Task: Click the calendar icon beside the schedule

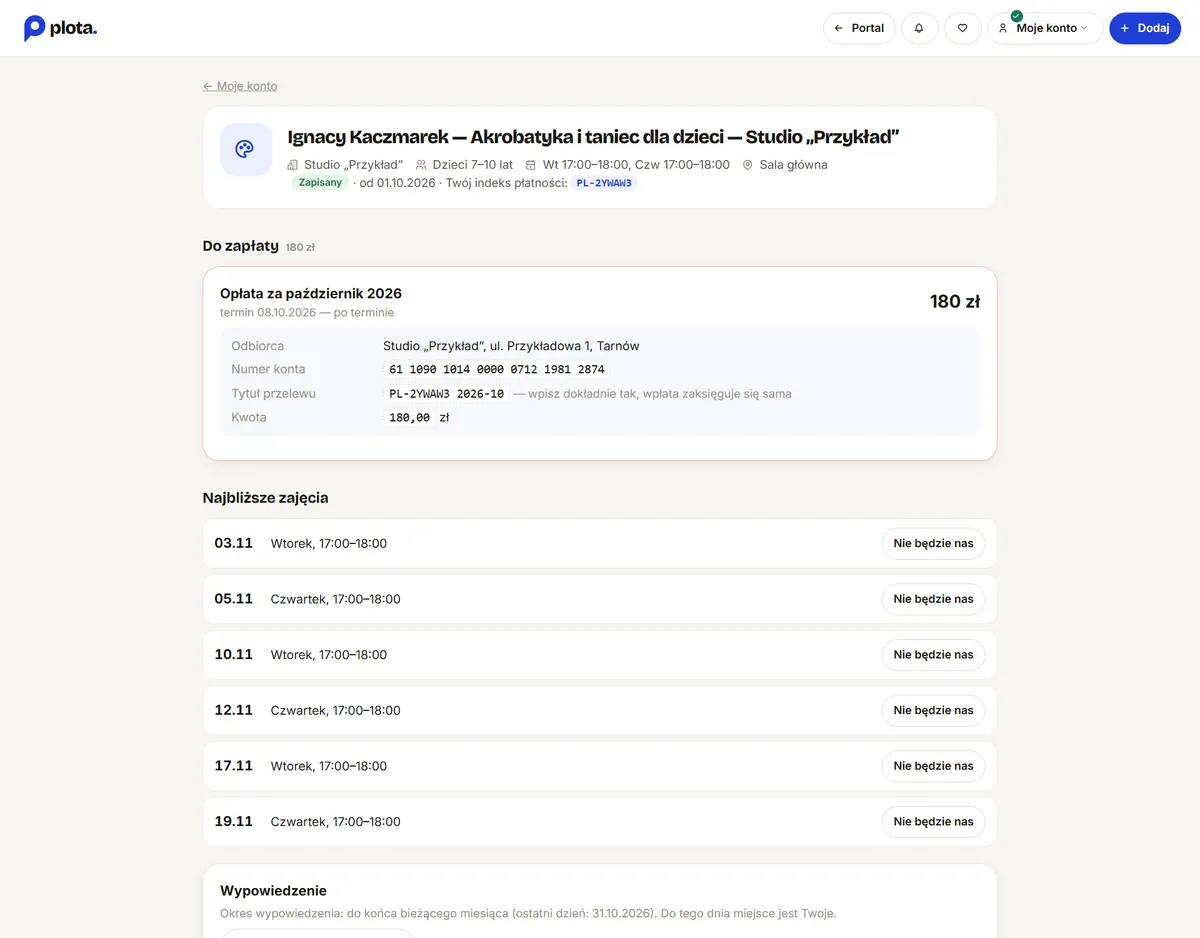Action: [x=531, y=165]
